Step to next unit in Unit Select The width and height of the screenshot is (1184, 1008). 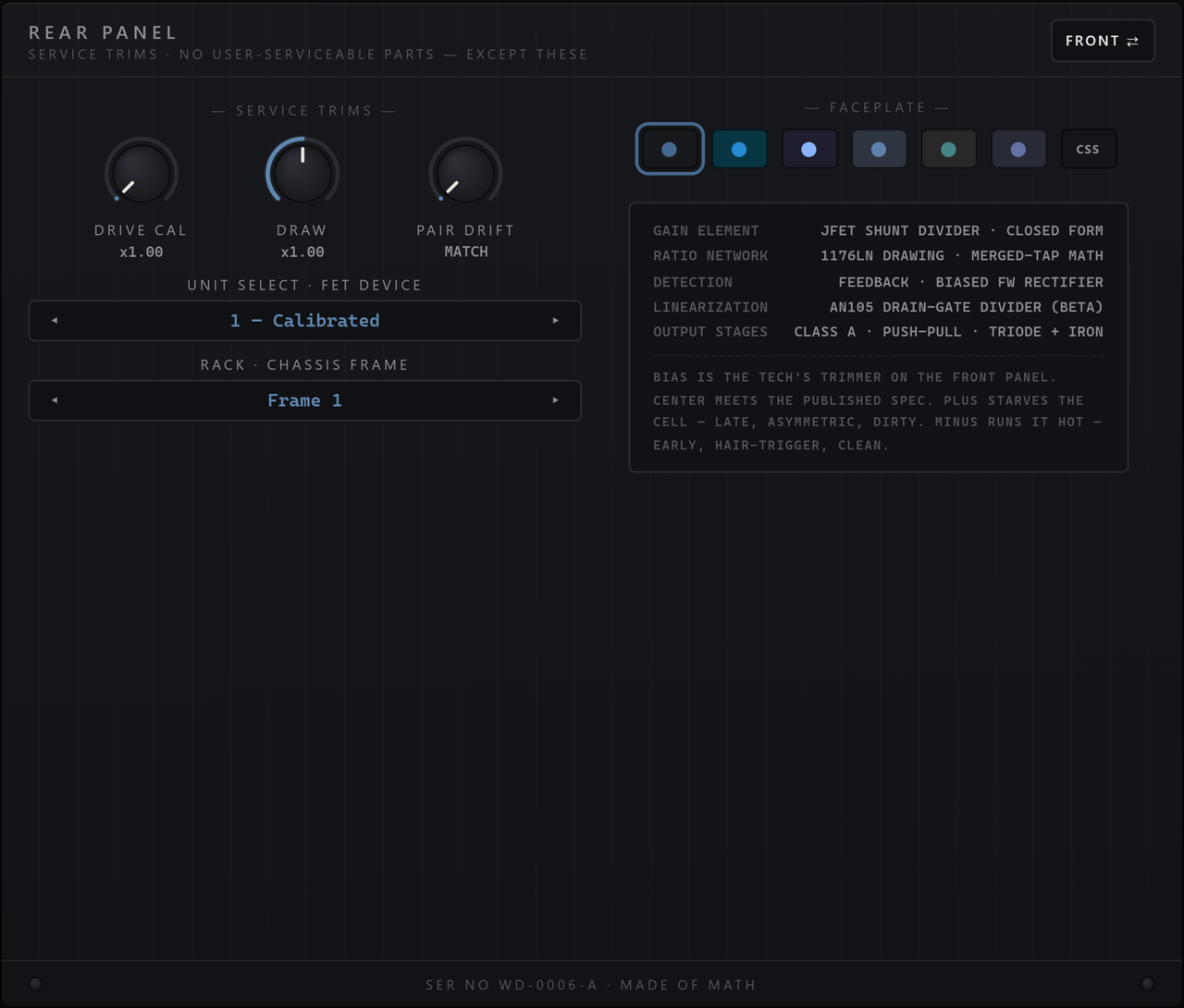tap(555, 321)
